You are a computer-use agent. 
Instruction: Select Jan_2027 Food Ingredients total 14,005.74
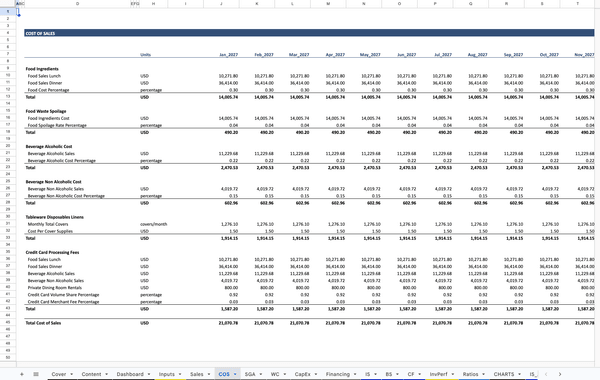pyautogui.click(x=228, y=97)
